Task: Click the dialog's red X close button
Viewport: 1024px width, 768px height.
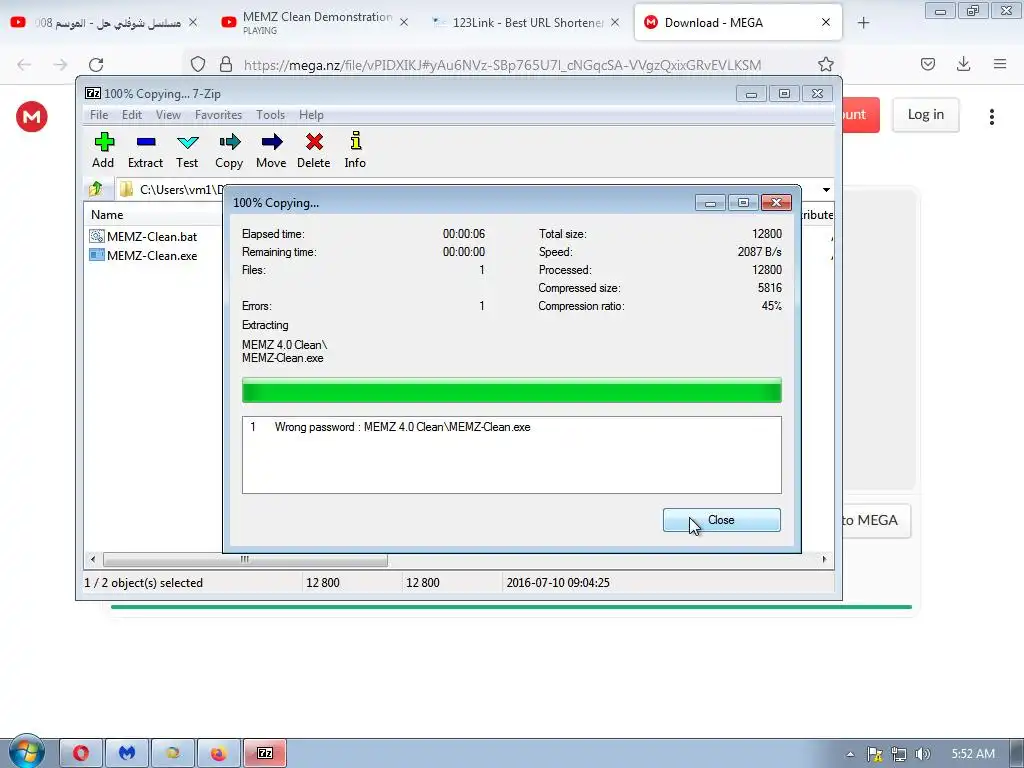Action: [x=776, y=202]
